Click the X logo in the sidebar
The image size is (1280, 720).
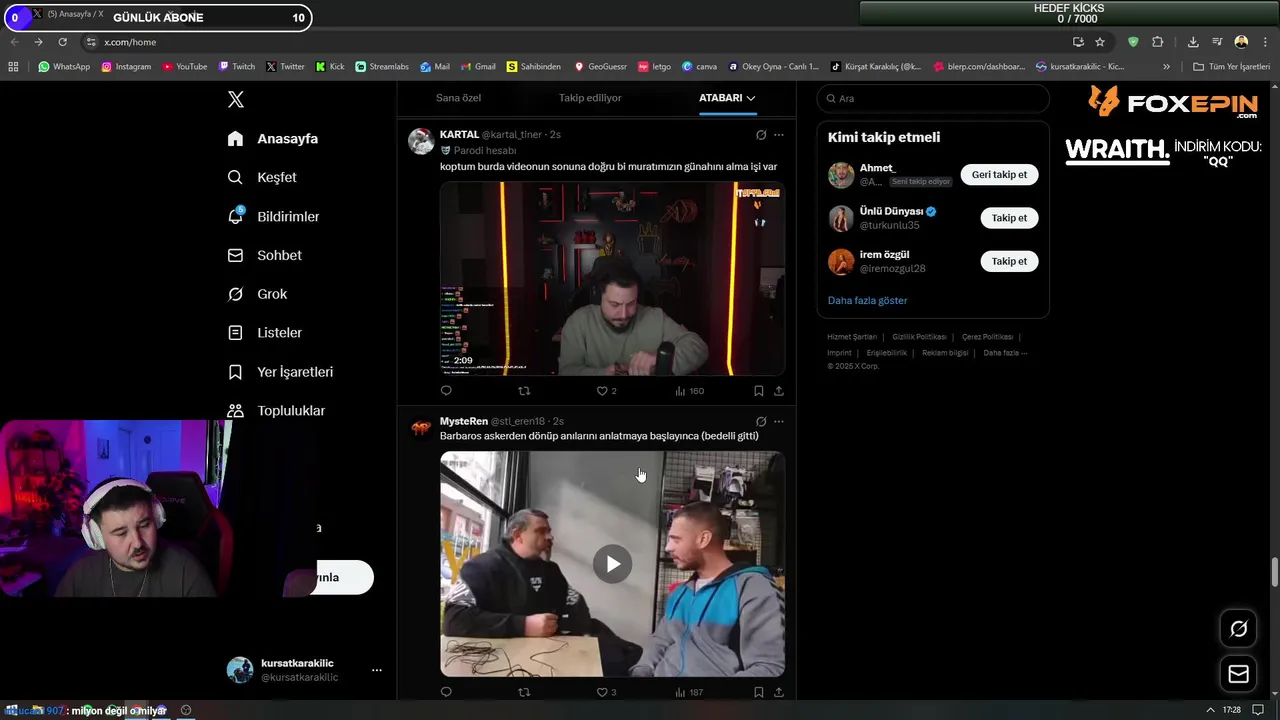tap(235, 99)
